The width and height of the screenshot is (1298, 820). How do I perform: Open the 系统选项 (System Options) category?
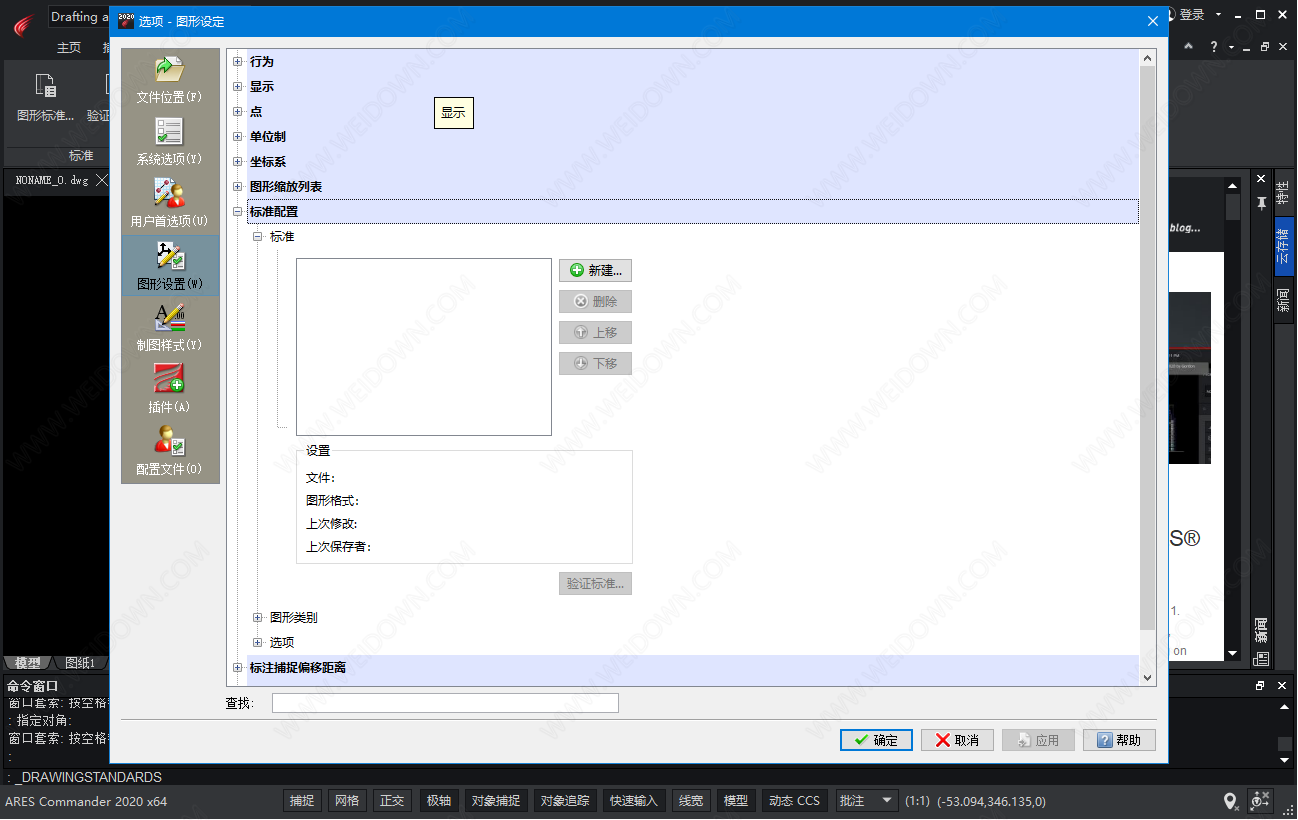point(169,142)
